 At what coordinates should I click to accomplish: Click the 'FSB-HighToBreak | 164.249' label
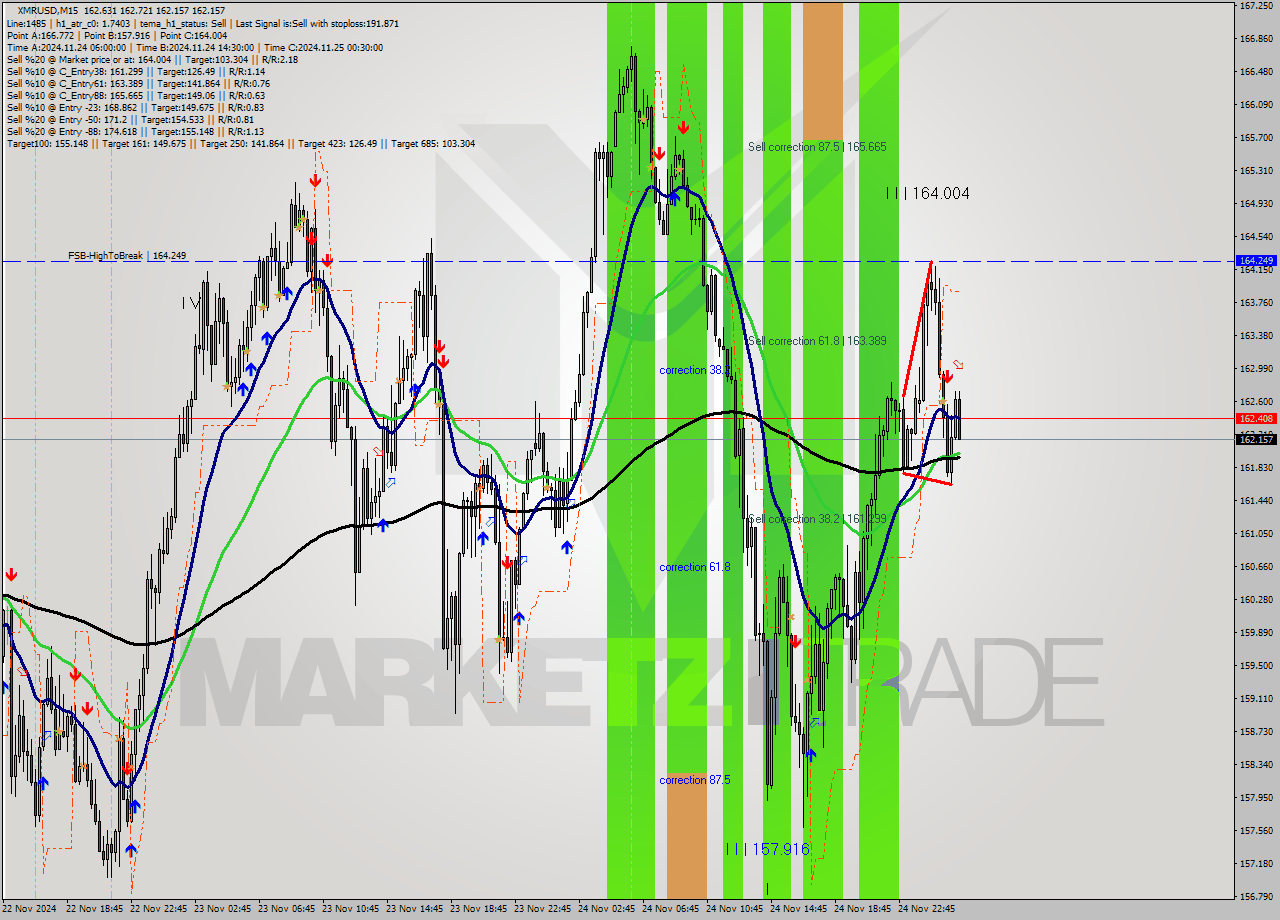127,256
